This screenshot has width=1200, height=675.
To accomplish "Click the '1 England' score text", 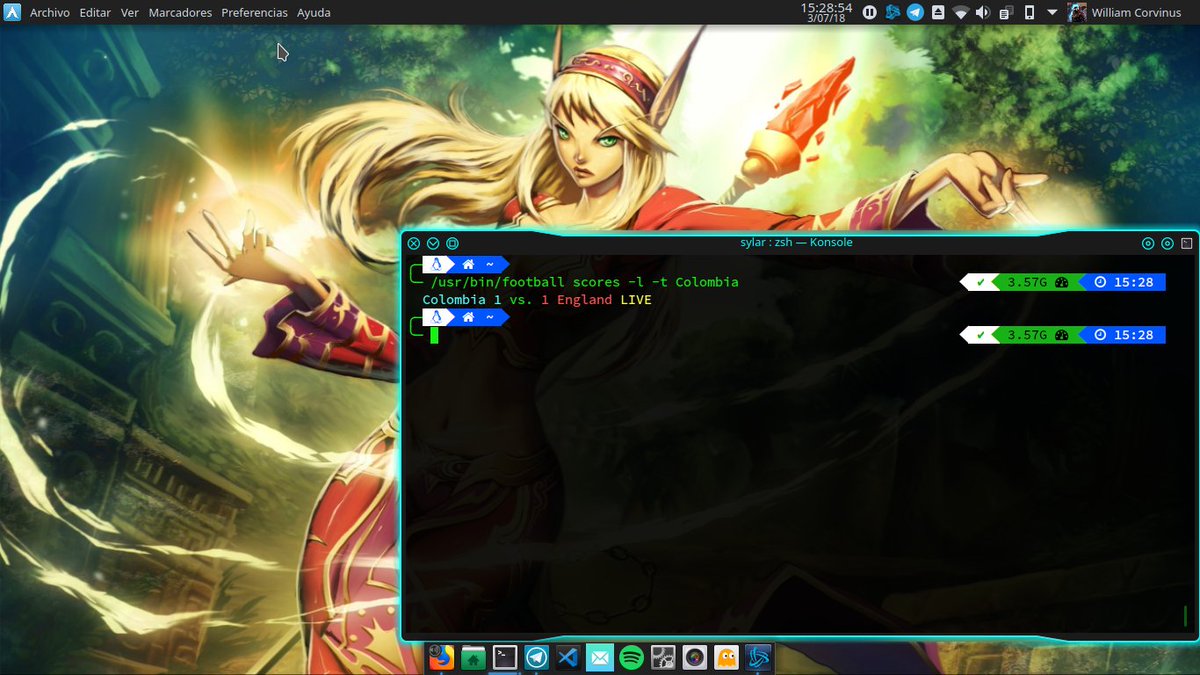I will [x=577, y=300].
